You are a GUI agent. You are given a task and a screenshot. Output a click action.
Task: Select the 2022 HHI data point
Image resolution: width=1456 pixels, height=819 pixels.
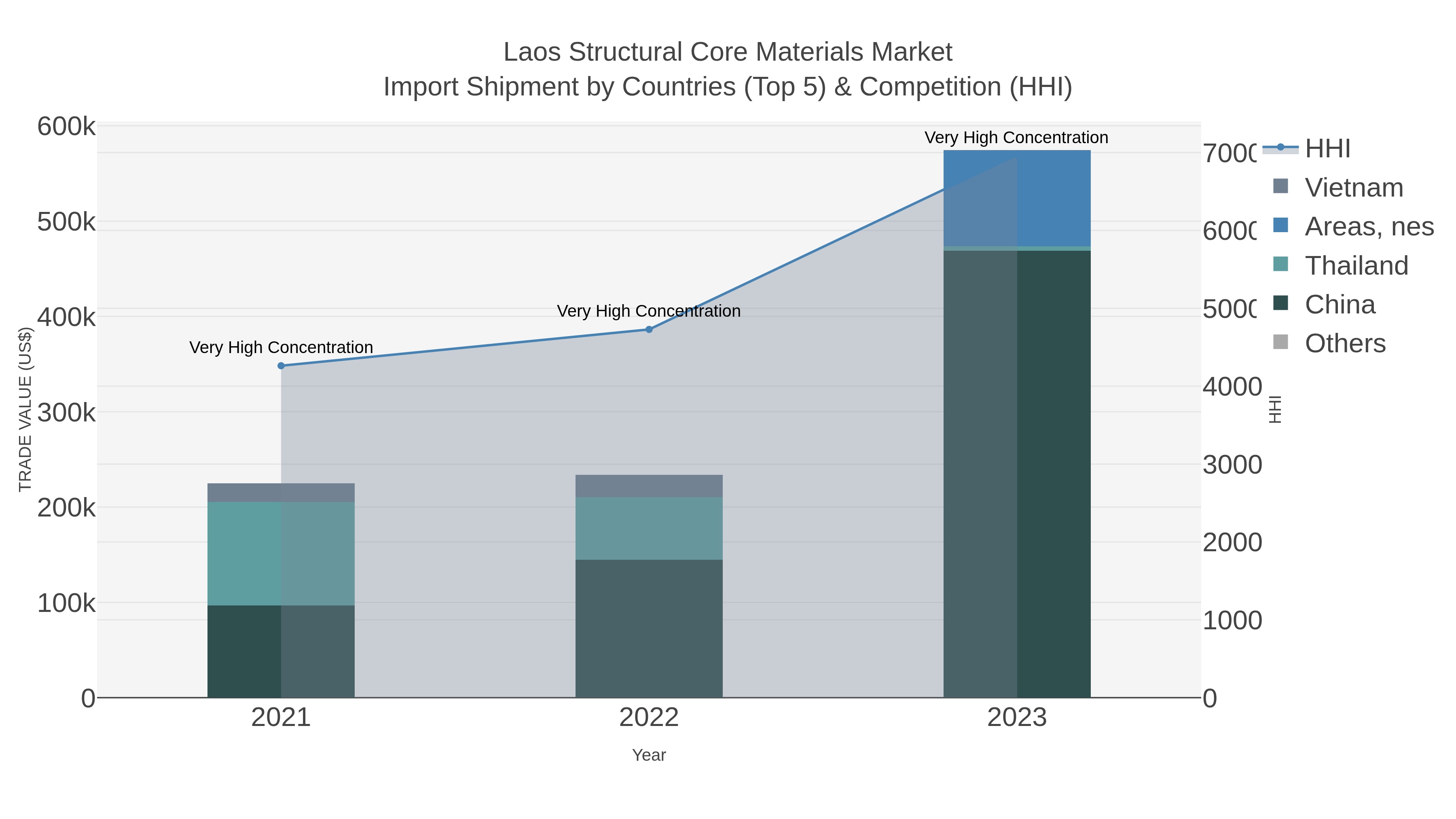[x=649, y=330]
